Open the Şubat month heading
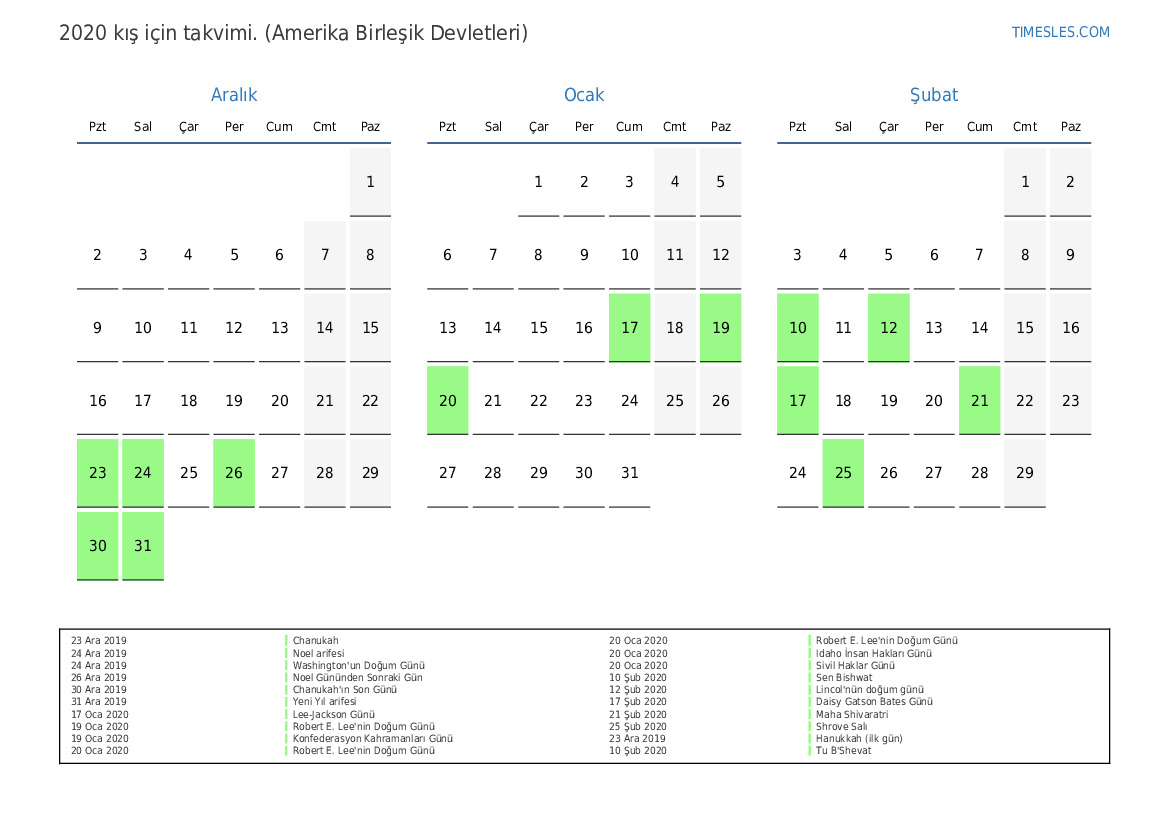This screenshot has height=827, width=1169. (x=933, y=95)
